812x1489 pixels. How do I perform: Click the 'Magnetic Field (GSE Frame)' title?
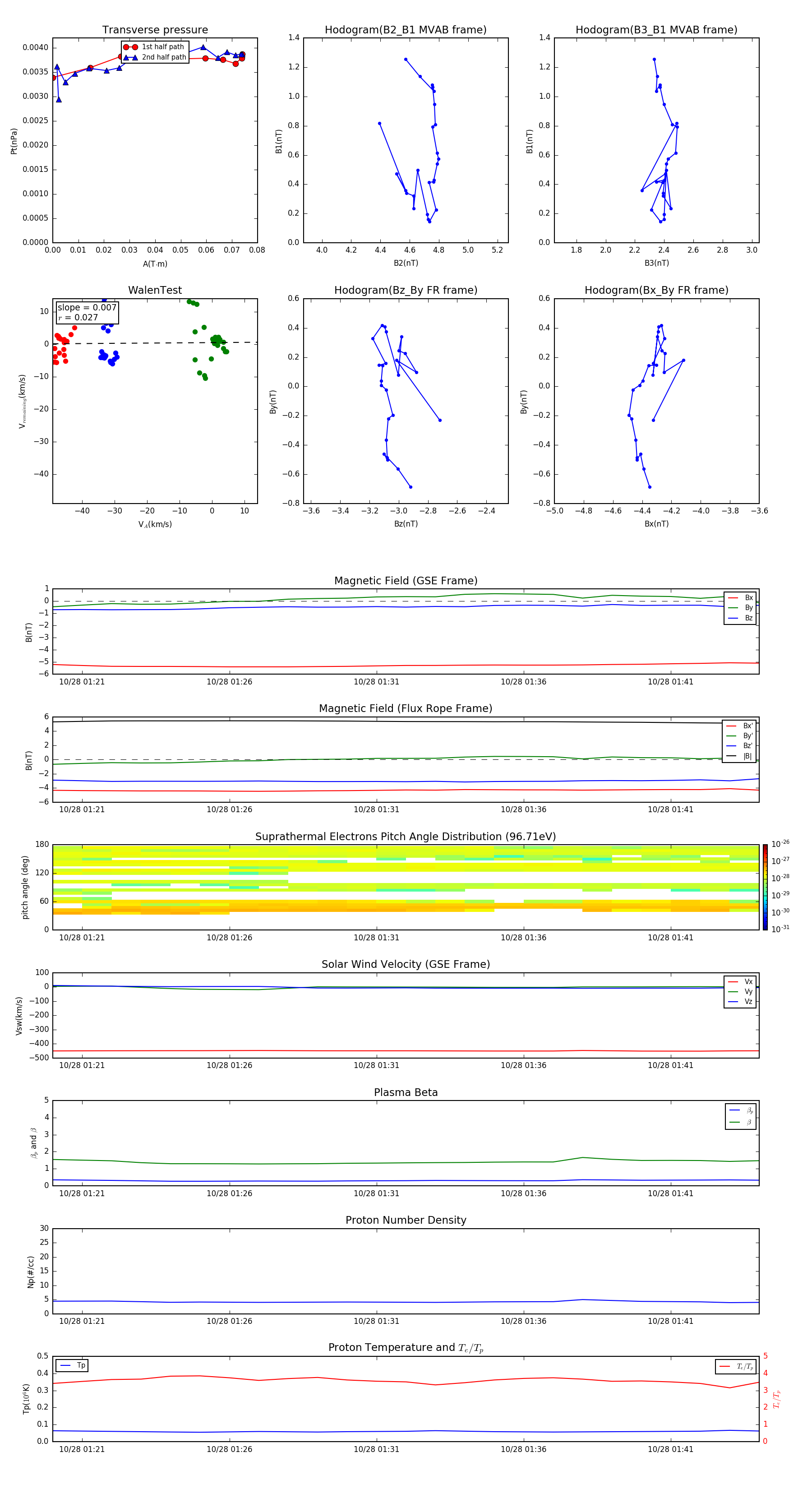(406, 581)
